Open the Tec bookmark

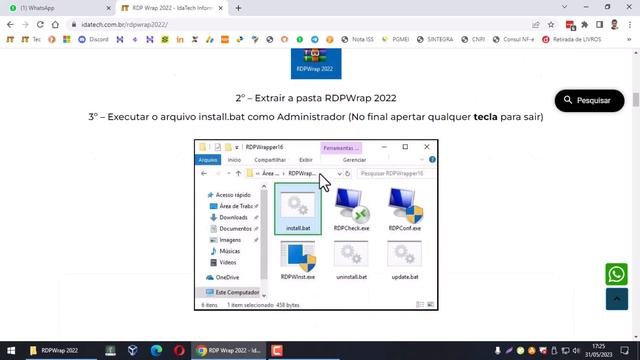pos(31,40)
